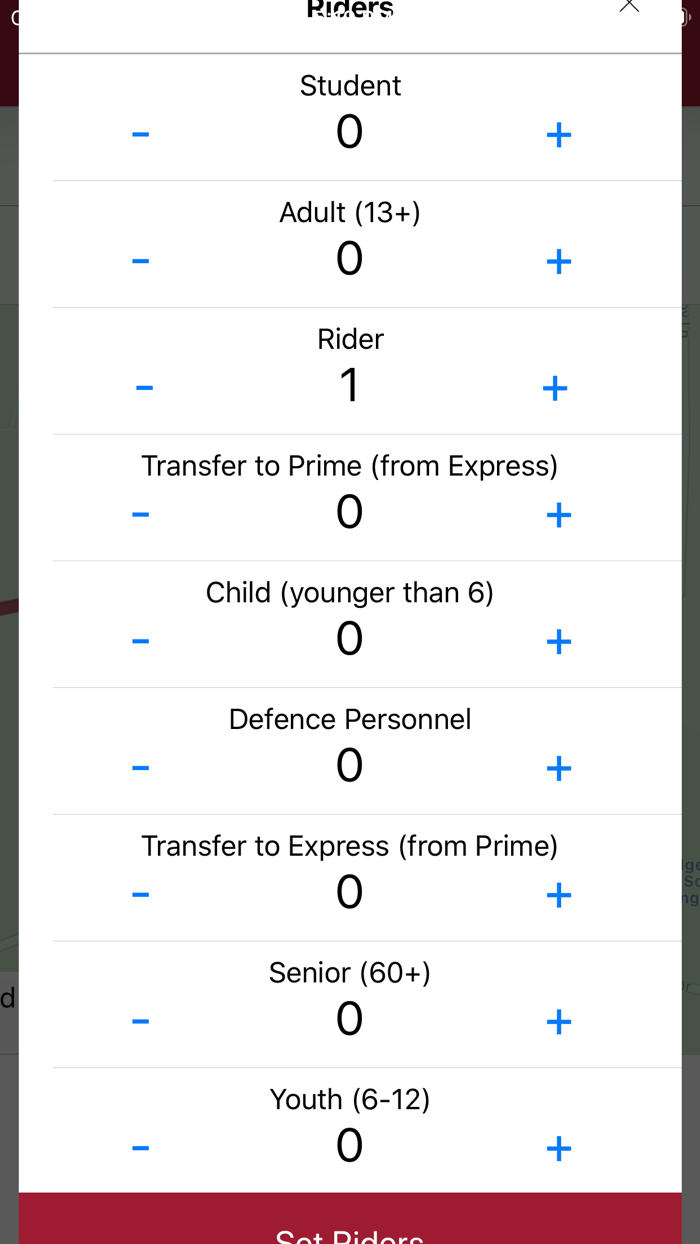Screen dimensions: 700x1244
Task: Decrease the Transfer to Express count
Action: coord(141,894)
